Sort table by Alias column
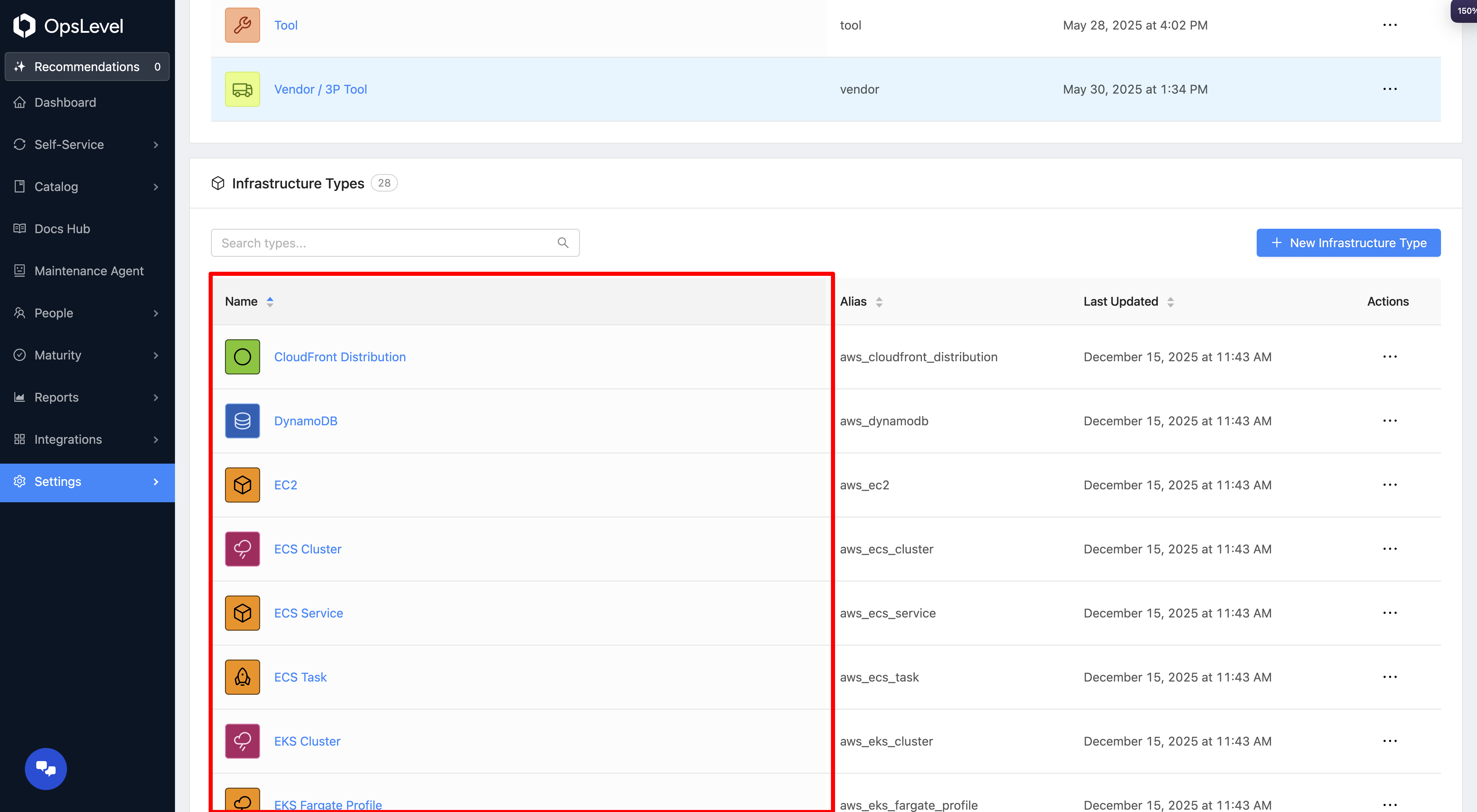 (x=878, y=301)
